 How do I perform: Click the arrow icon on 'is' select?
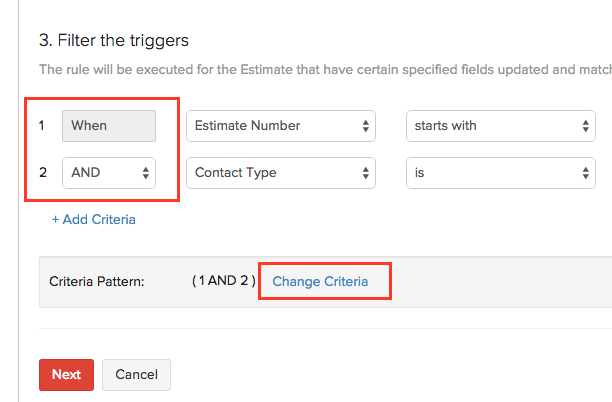pyautogui.click(x=586, y=173)
